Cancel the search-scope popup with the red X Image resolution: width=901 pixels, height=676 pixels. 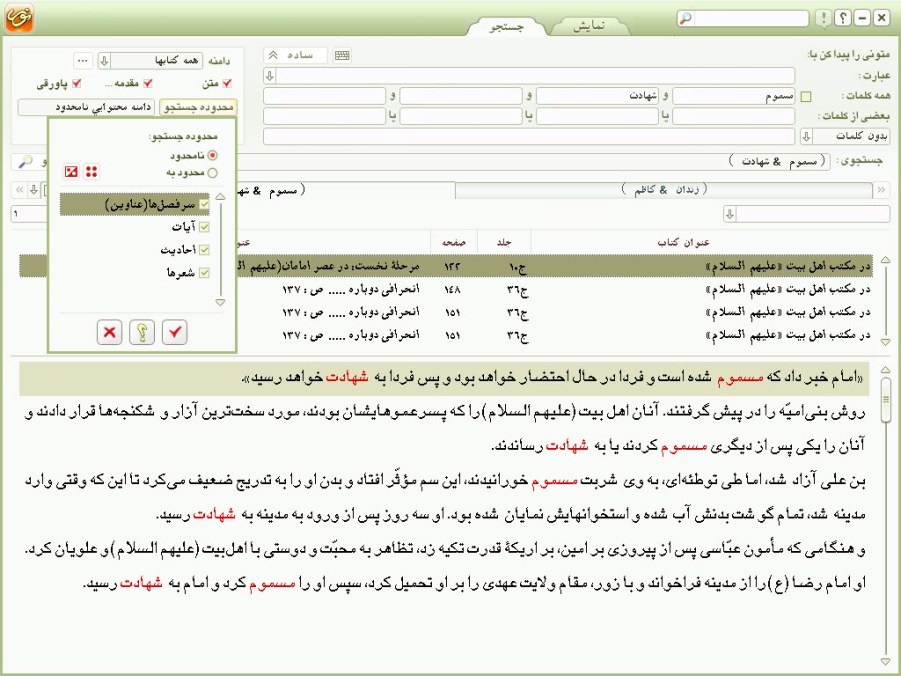tap(109, 332)
